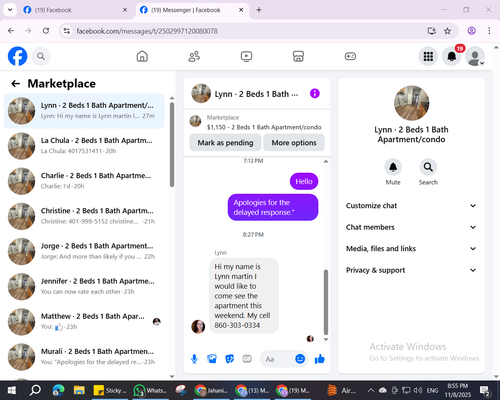Open the Video (Watch) icon
The image size is (500, 400).
point(246,56)
